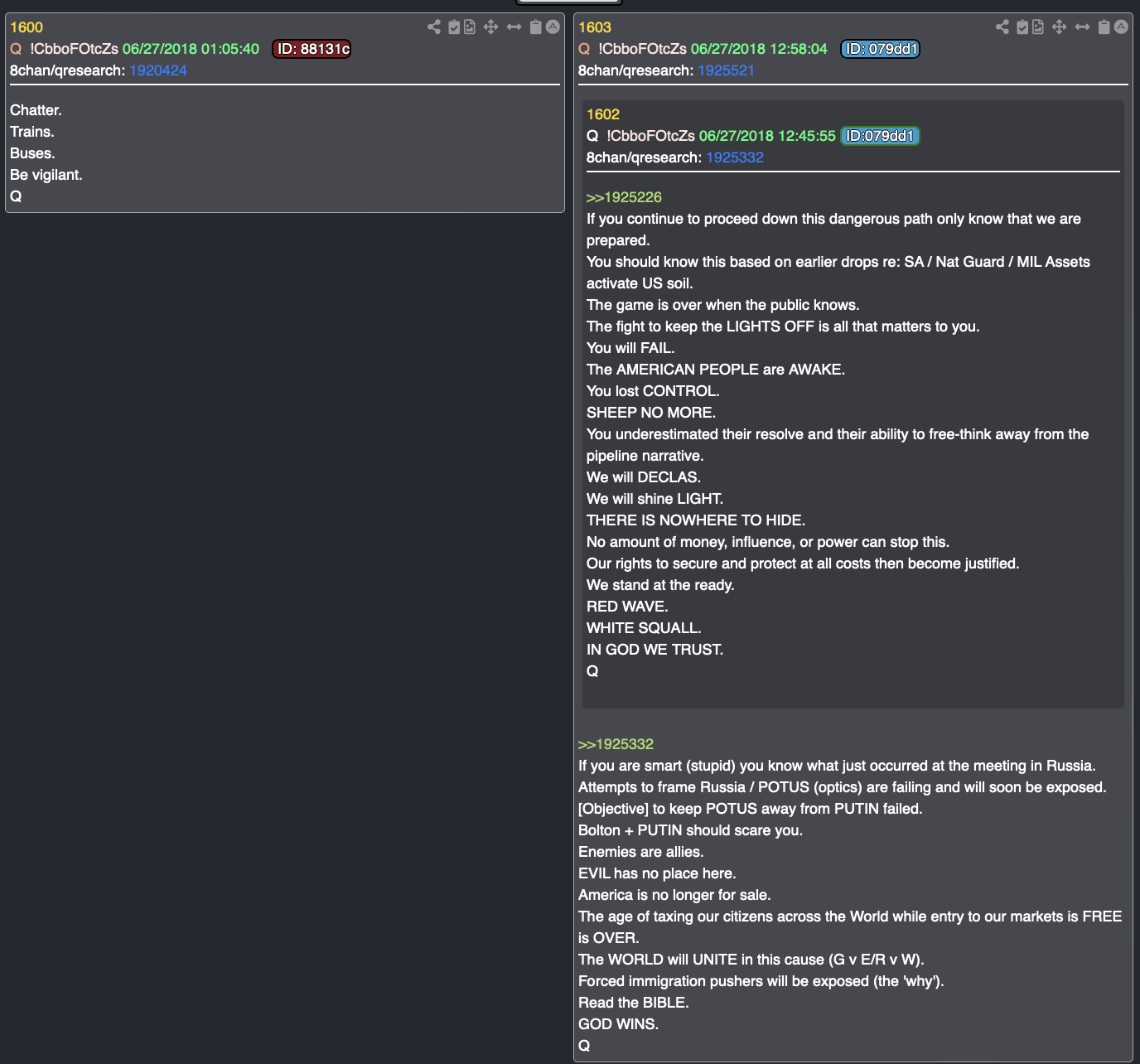Click the red ID: 88131c badge

click(x=312, y=49)
